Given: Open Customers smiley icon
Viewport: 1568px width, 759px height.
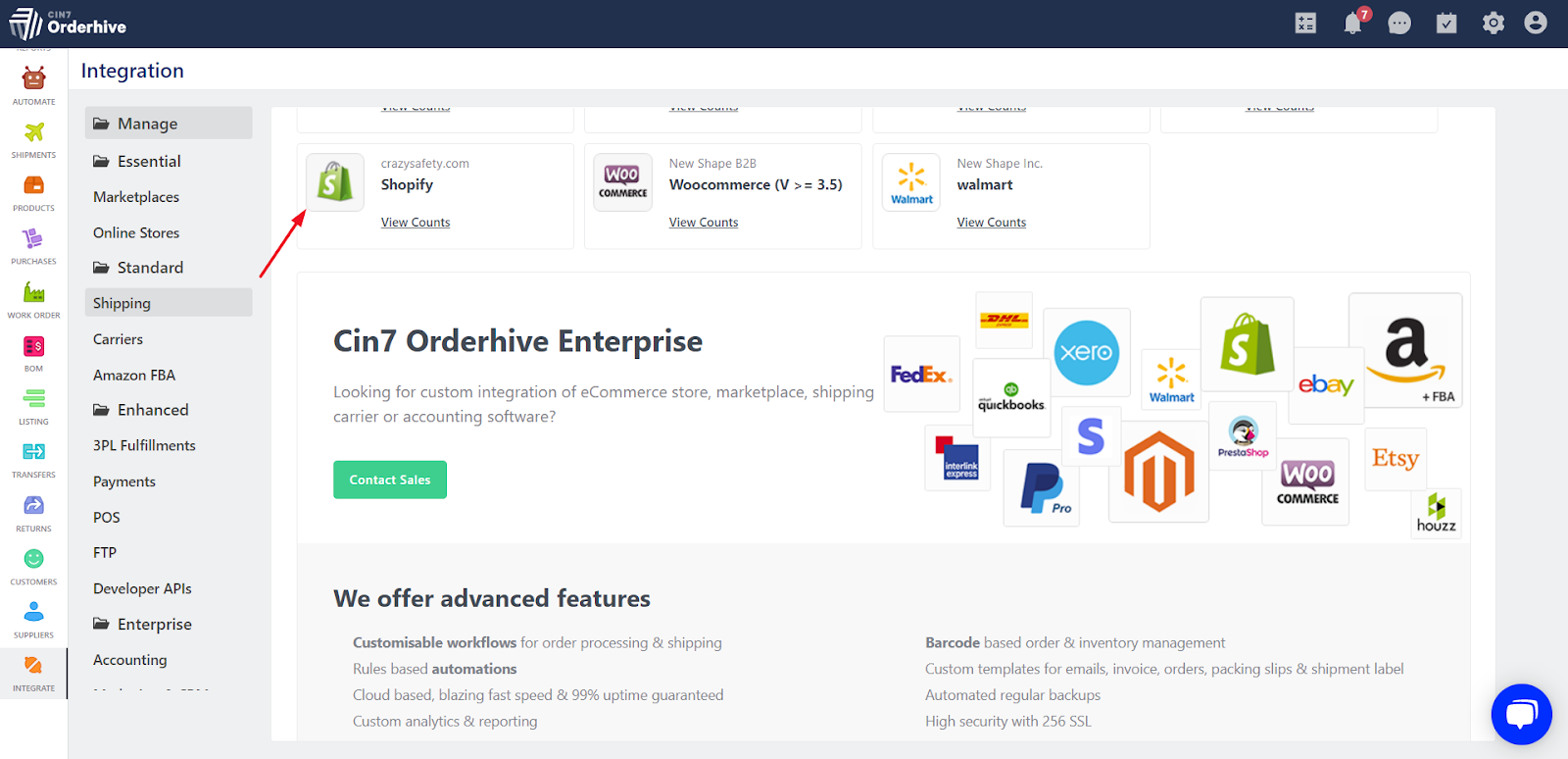Looking at the screenshot, I should 33,558.
